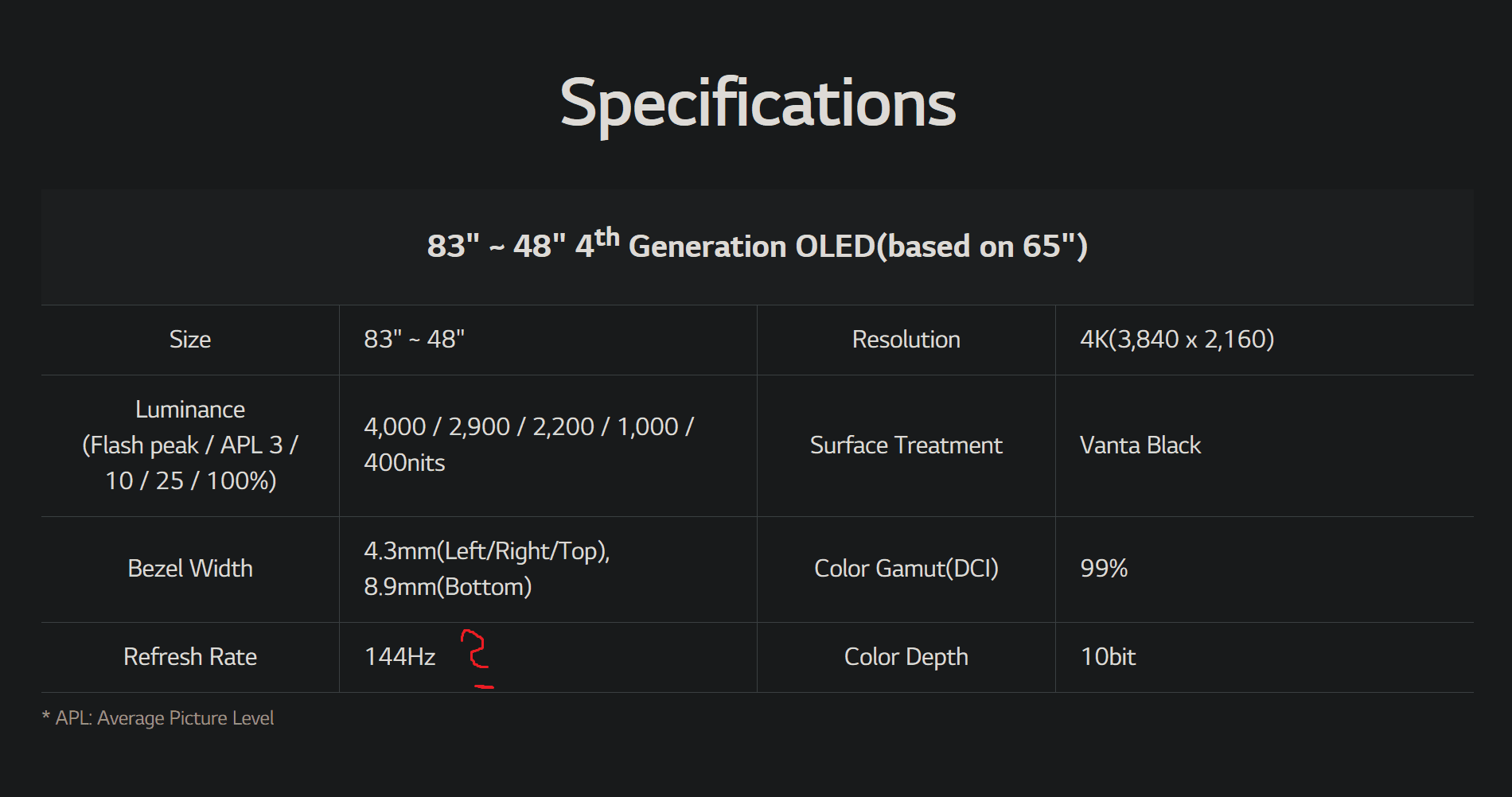
Task: Select the Resolution label cell
Action: point(906,340)
